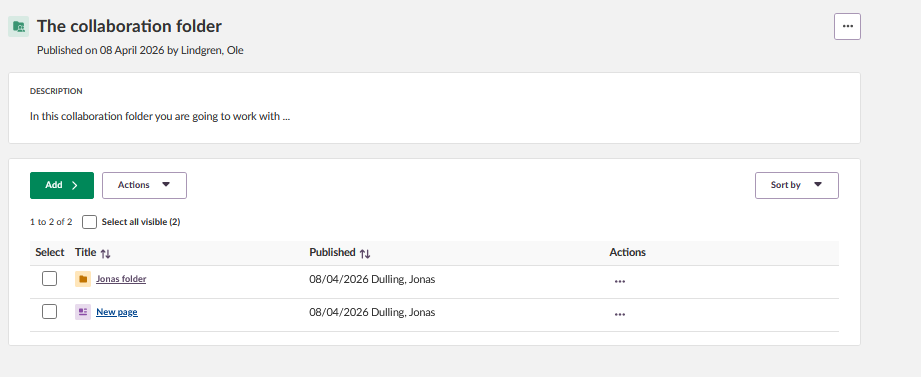
Task: Tick the Select all visible (2) checkbox
Action: pos(89,222)
